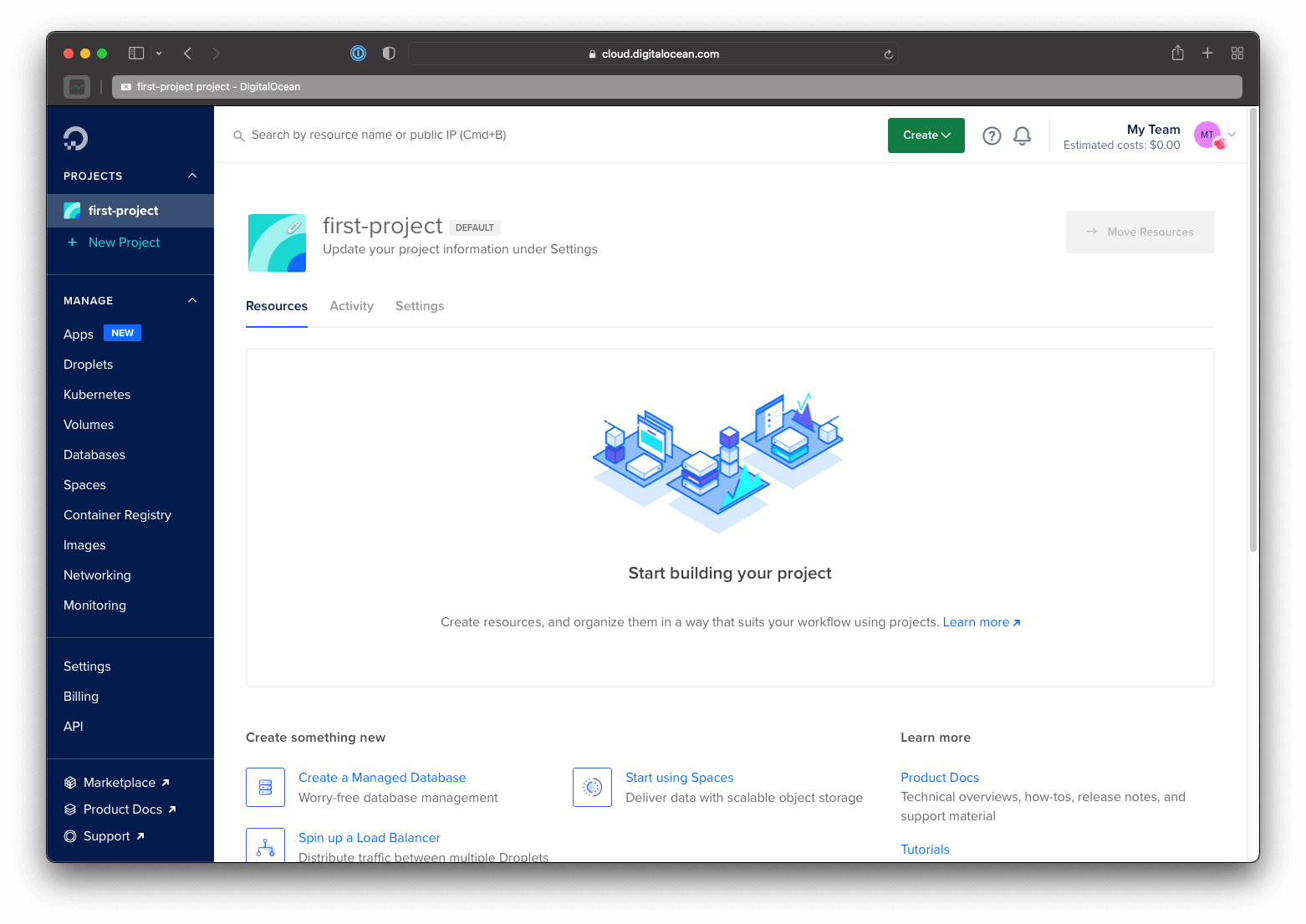The width and height of the screenshot is (1306, 924).
Task: Click the Safari share icon
Action: [x=1177, y=53]
